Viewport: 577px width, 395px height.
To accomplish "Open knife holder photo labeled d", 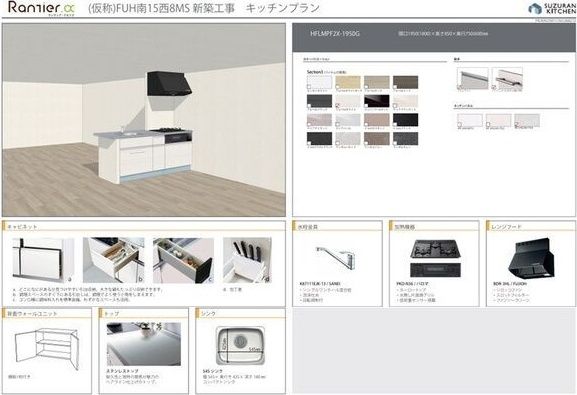I will 247,260.
